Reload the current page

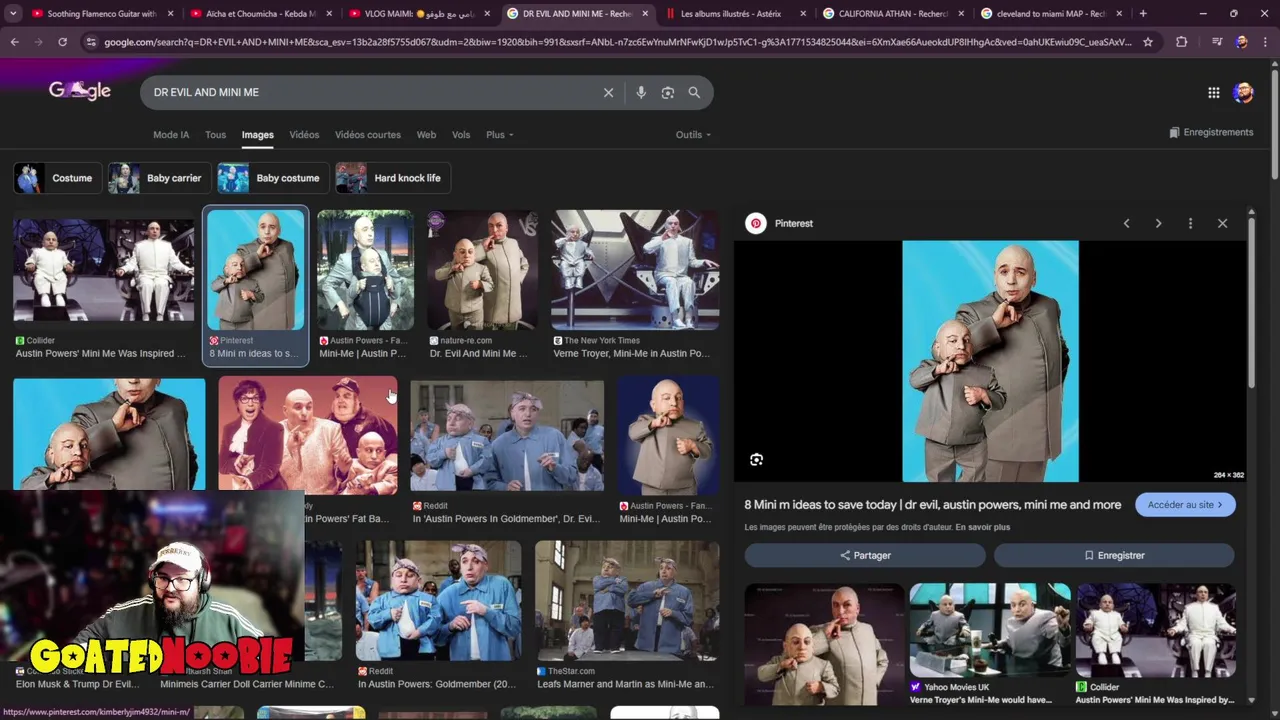(x=62, y=42)
